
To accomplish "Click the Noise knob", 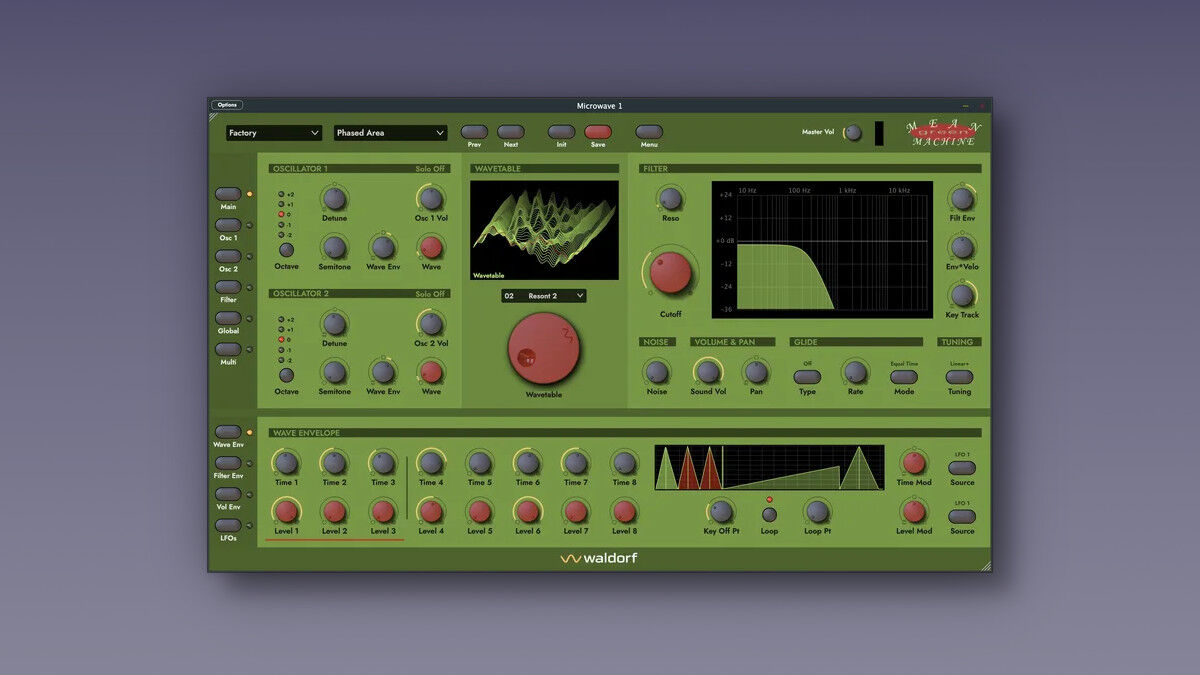I will pos(657,372).
